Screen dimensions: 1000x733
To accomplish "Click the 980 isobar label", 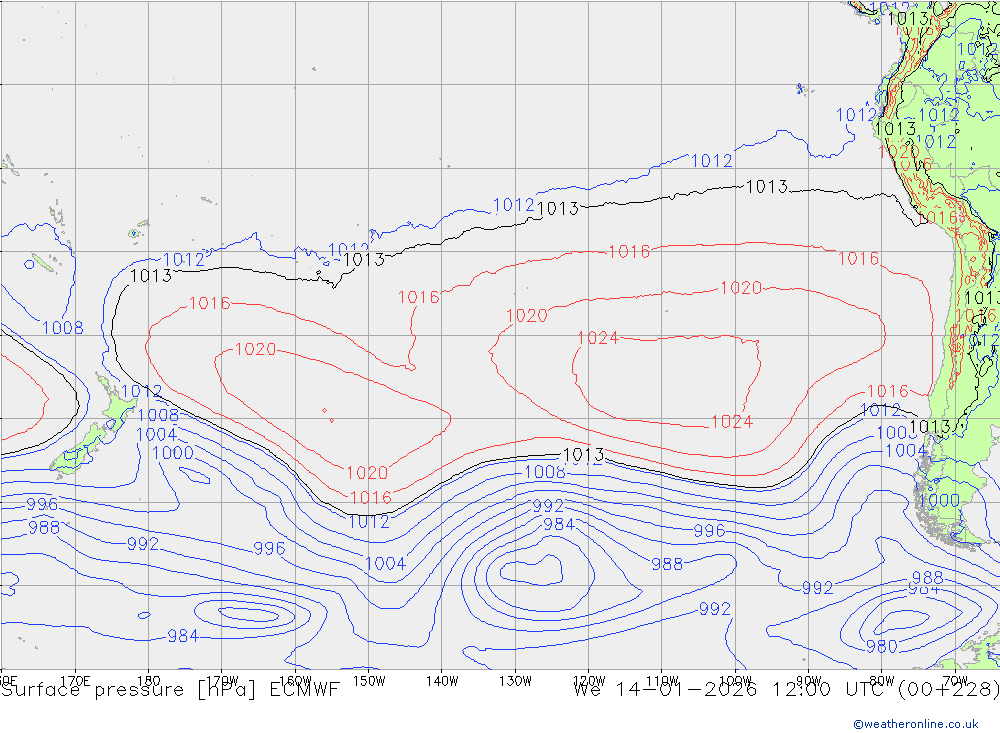I will pos(881,646).
